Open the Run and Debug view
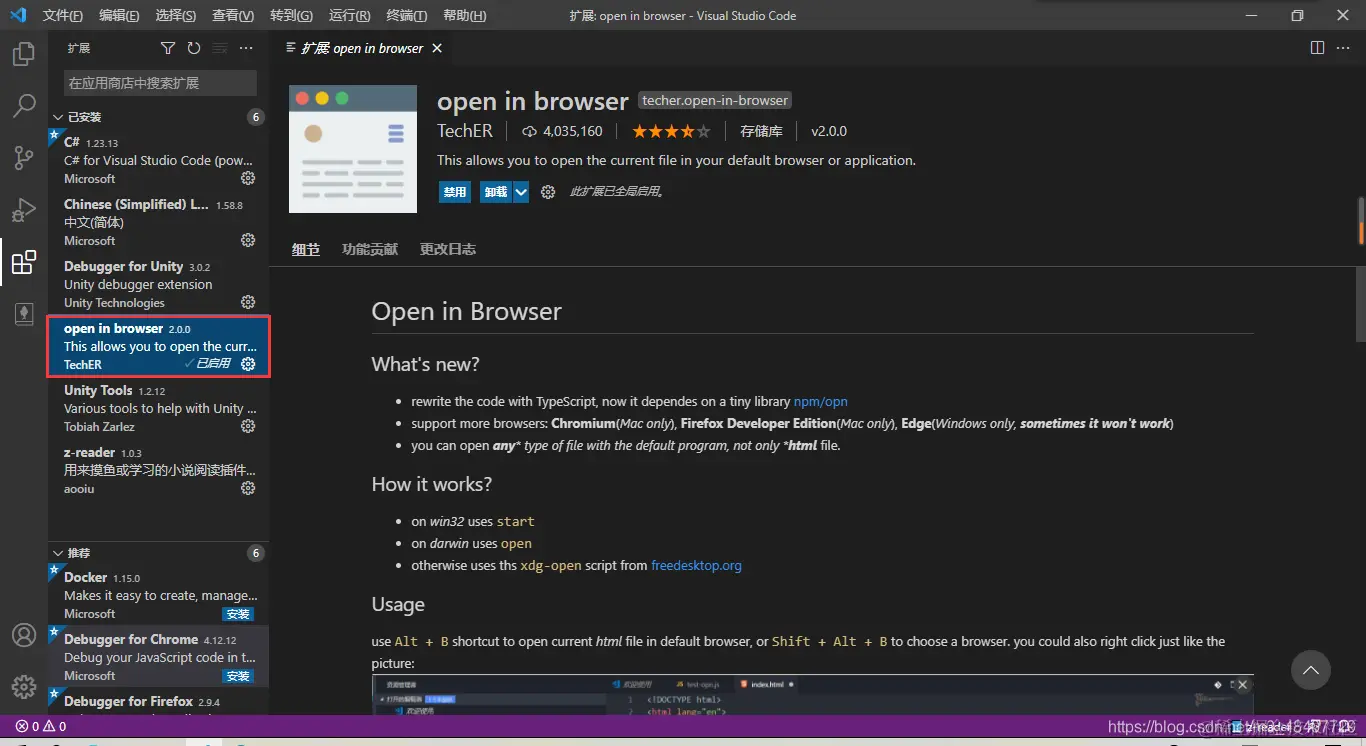Viewport: 1366px width, 746px height. point(24,210)
